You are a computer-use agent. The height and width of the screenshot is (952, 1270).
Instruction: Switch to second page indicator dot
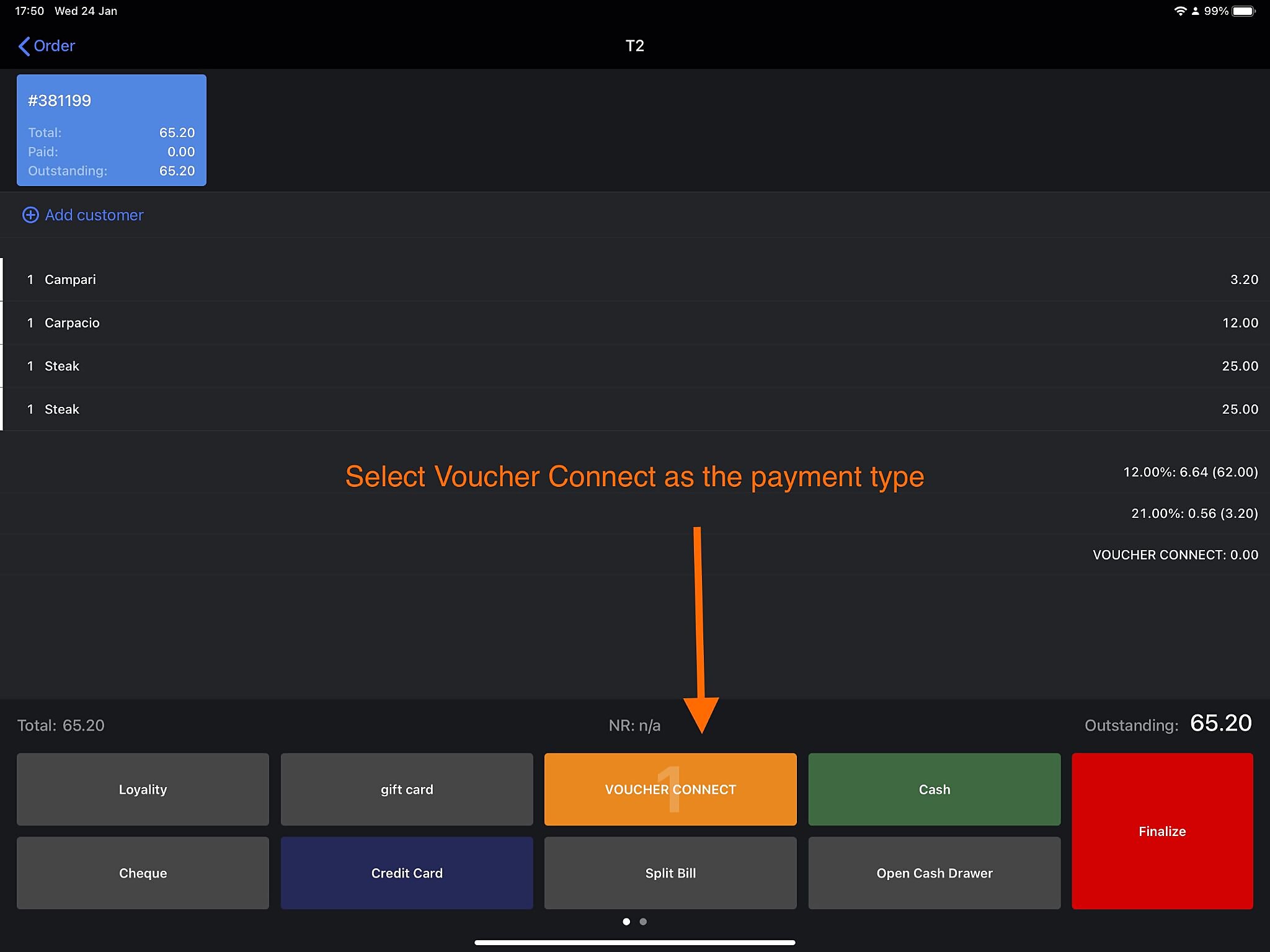643,922
